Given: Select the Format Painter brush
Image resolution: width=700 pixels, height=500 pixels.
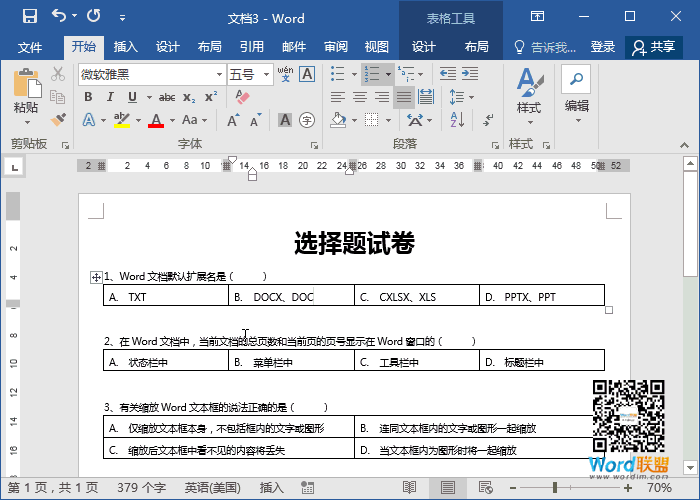Looking at the screenshot, I should (58, 119).
